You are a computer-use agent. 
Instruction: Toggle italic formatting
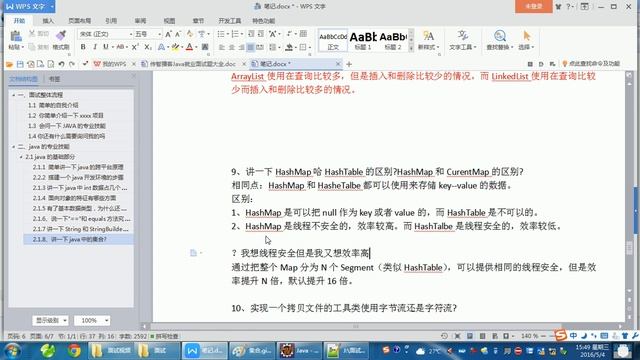tap(95, 47)
